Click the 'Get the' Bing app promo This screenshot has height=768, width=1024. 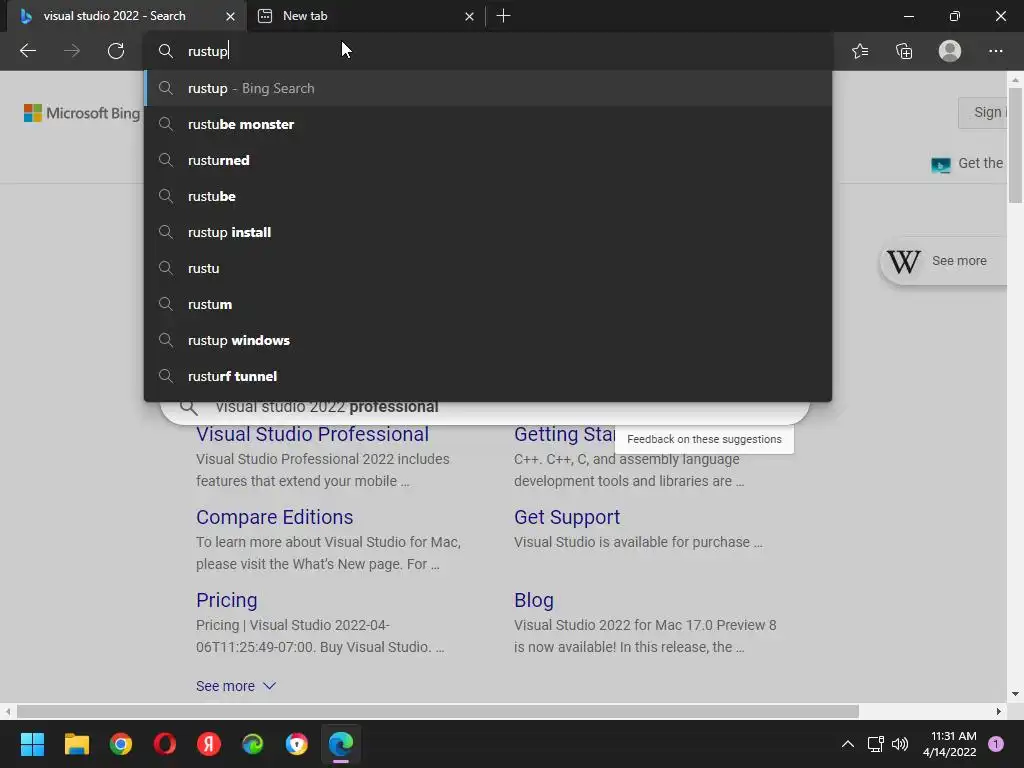coord(968,163)
